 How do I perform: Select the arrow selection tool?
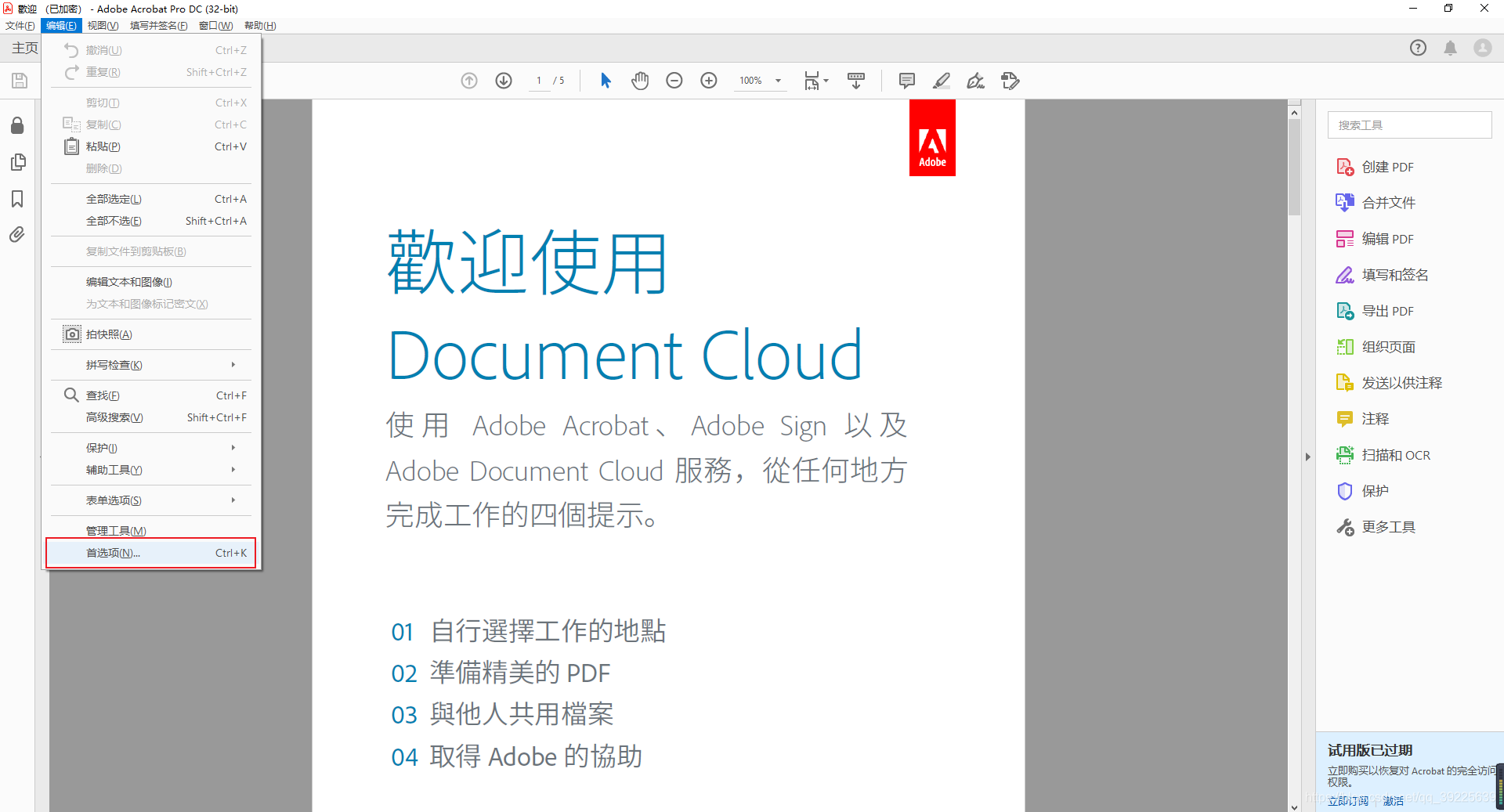click(x=606, y=81)
